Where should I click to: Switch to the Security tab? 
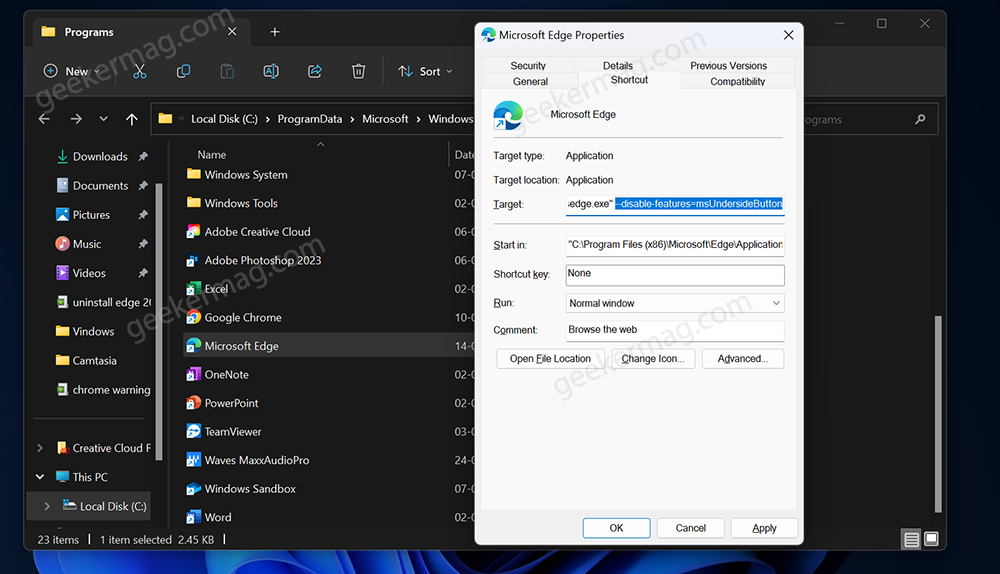528,65
